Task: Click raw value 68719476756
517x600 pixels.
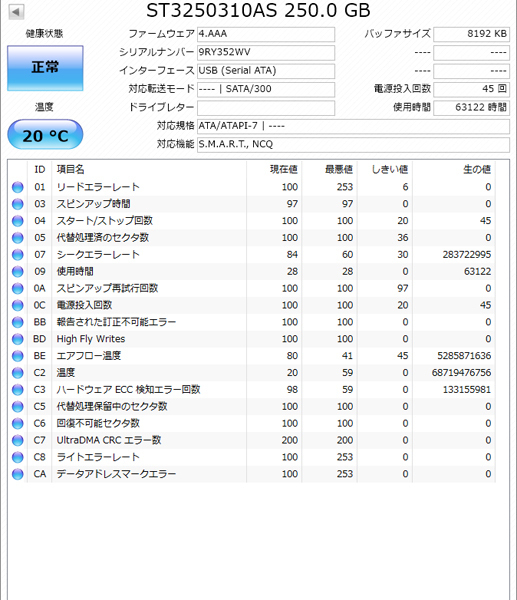Action: tap(461, 373)
